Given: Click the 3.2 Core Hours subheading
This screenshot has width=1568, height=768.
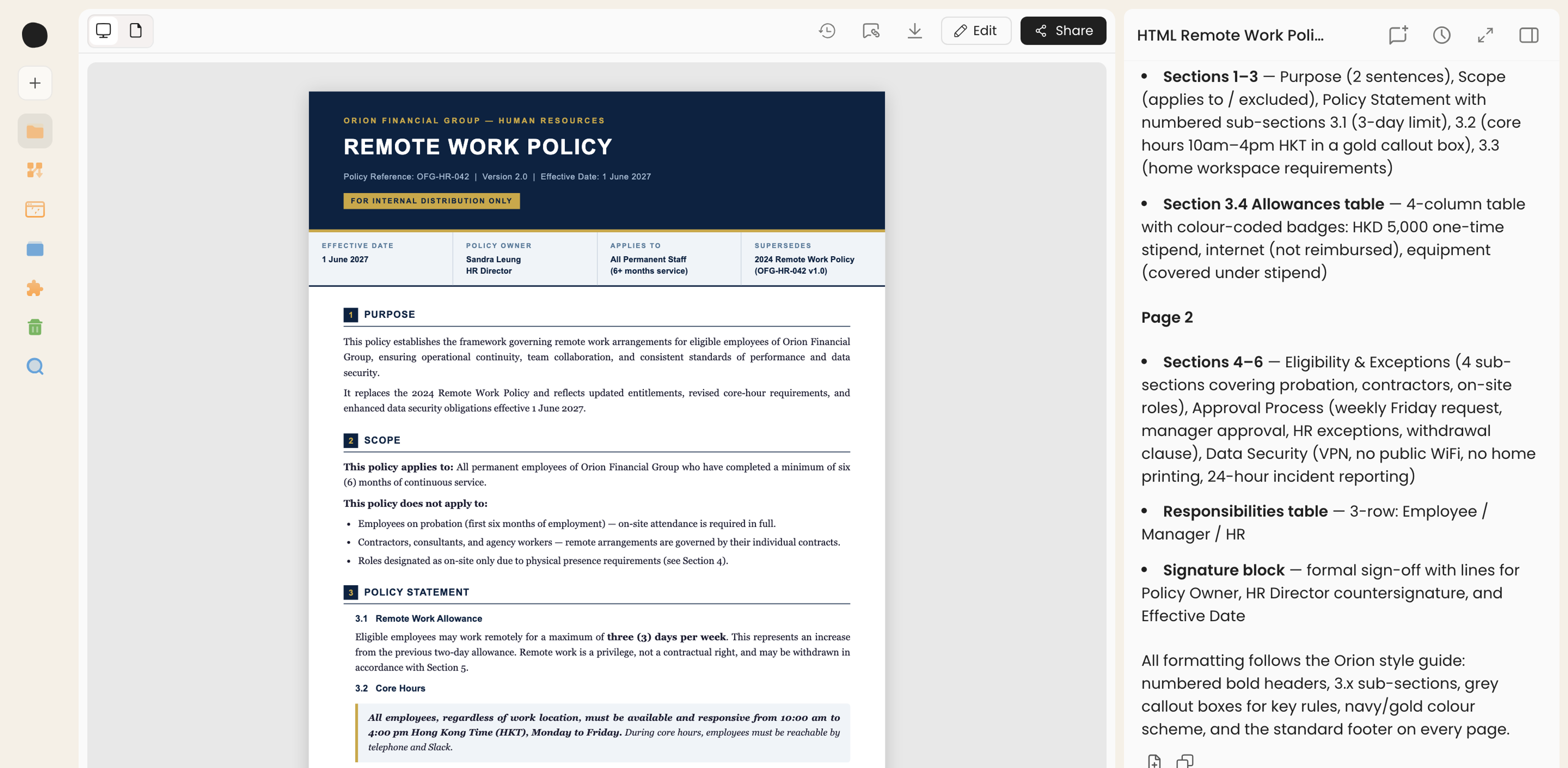Looking at the screenshot, I should [x=390, y=688].
